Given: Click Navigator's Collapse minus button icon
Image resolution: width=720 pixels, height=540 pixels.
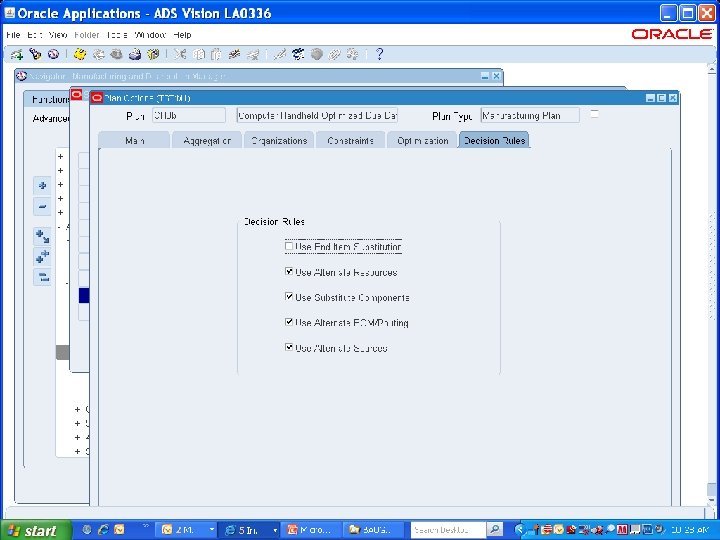Looking at the screenshot, I should (42, 207).
